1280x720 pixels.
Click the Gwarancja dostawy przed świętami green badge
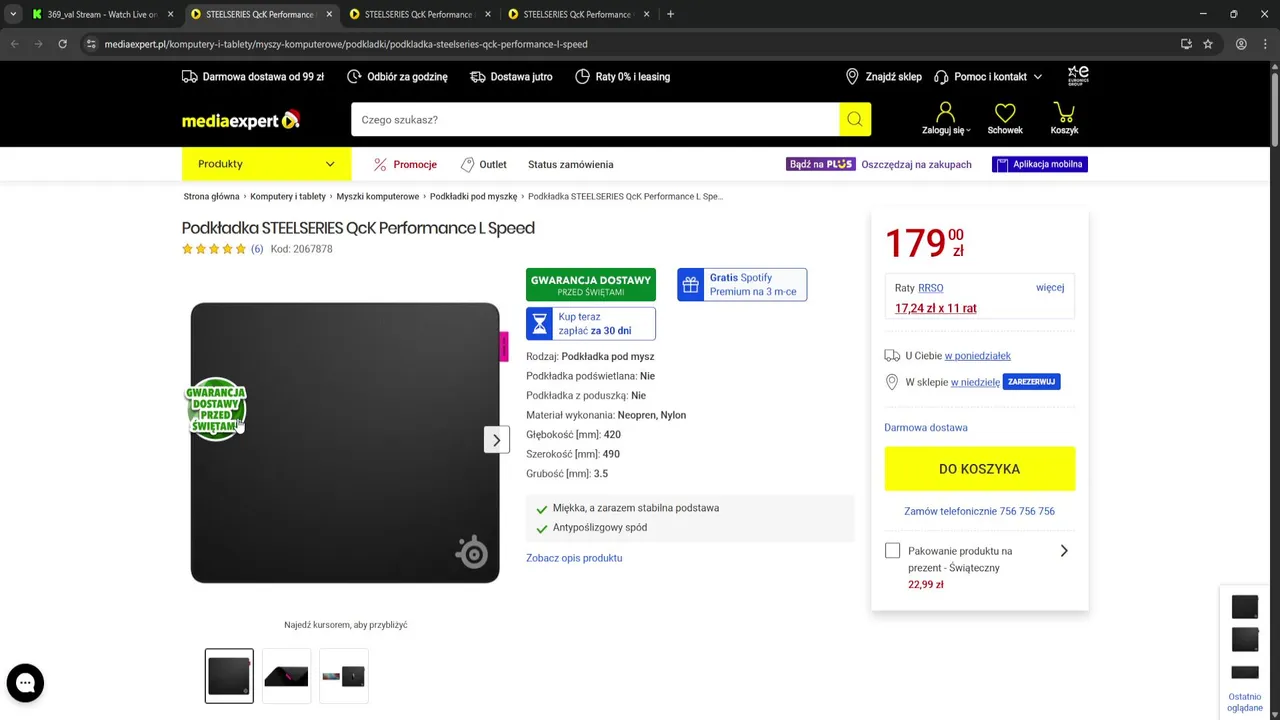[591, 285]
